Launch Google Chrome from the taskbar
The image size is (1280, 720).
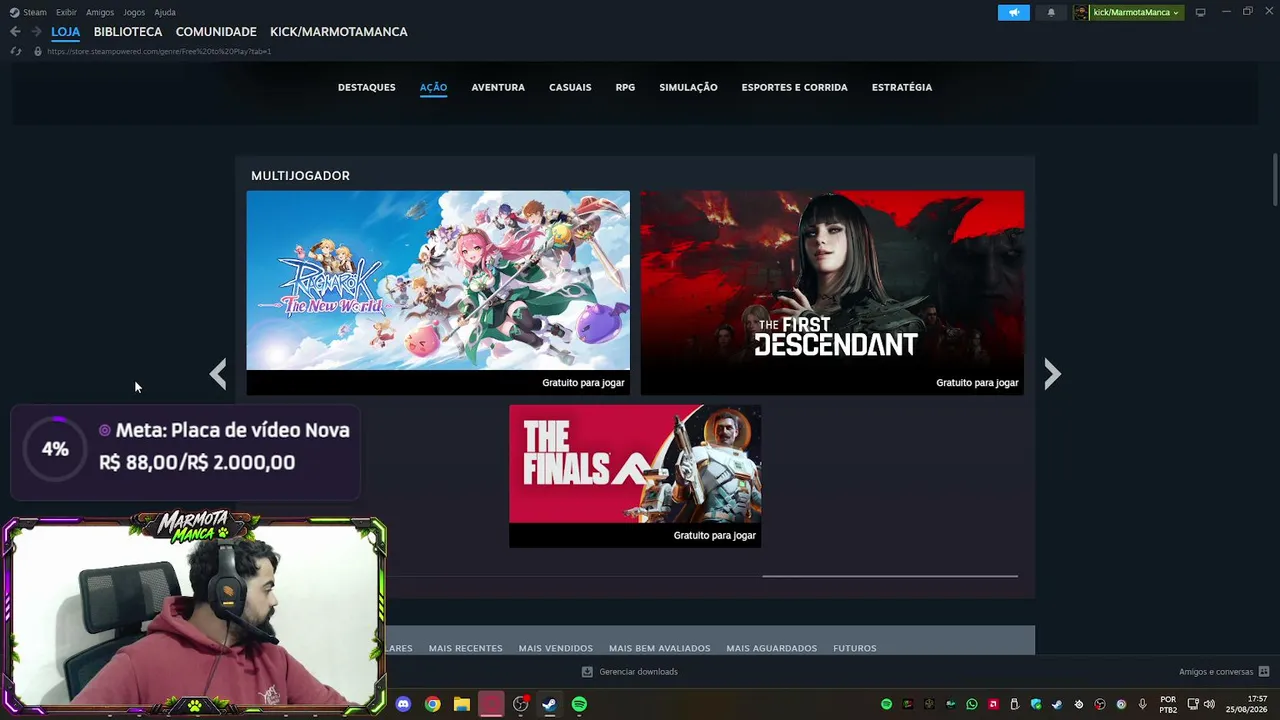pyautogui.click(x=432, y=704)
